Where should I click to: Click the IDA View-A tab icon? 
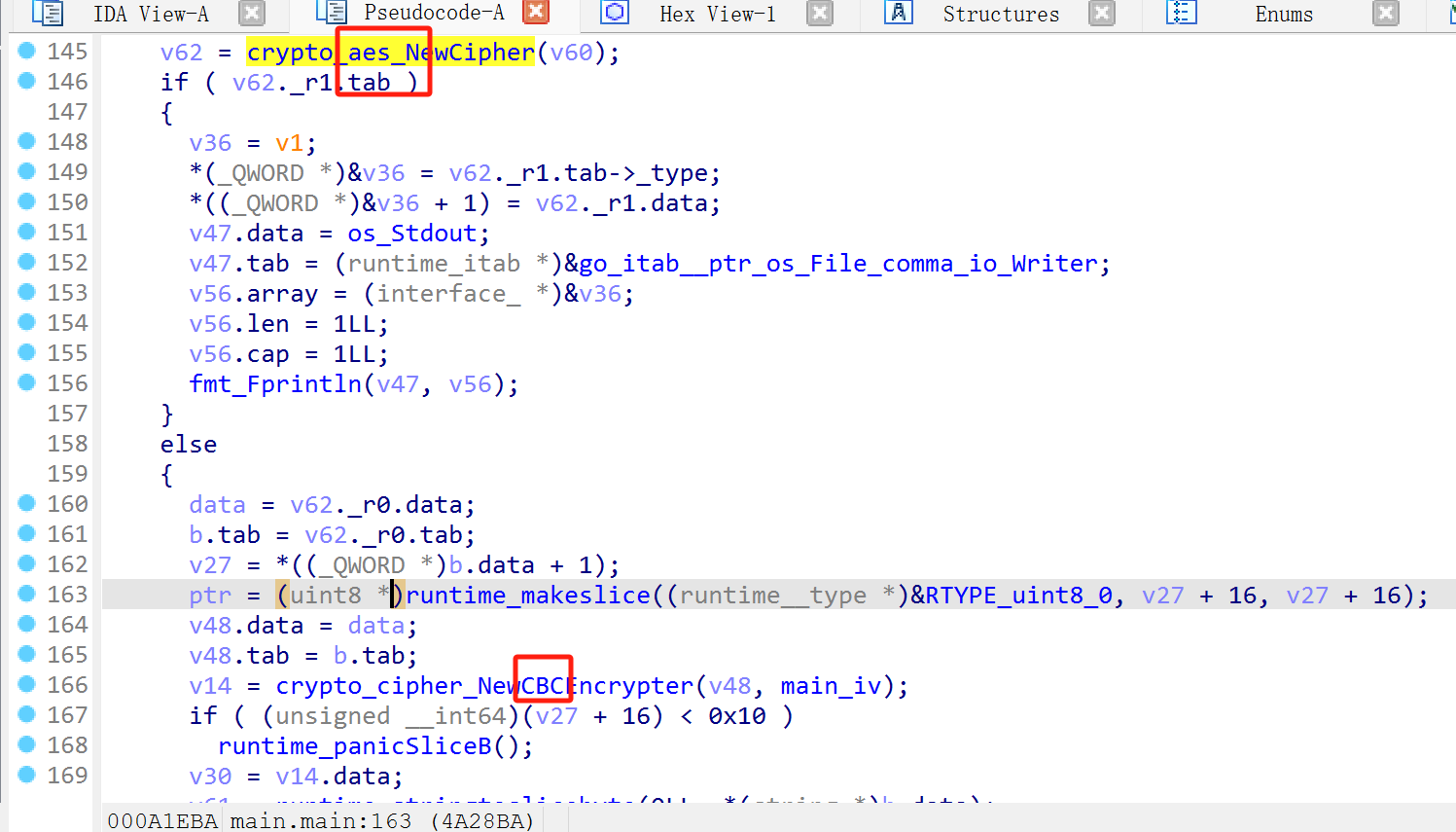47,13
